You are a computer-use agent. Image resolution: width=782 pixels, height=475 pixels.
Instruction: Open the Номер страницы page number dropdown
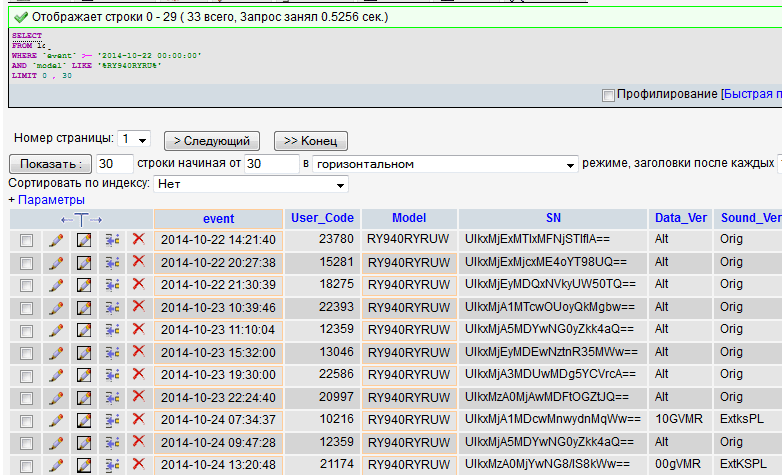(133, 139)
